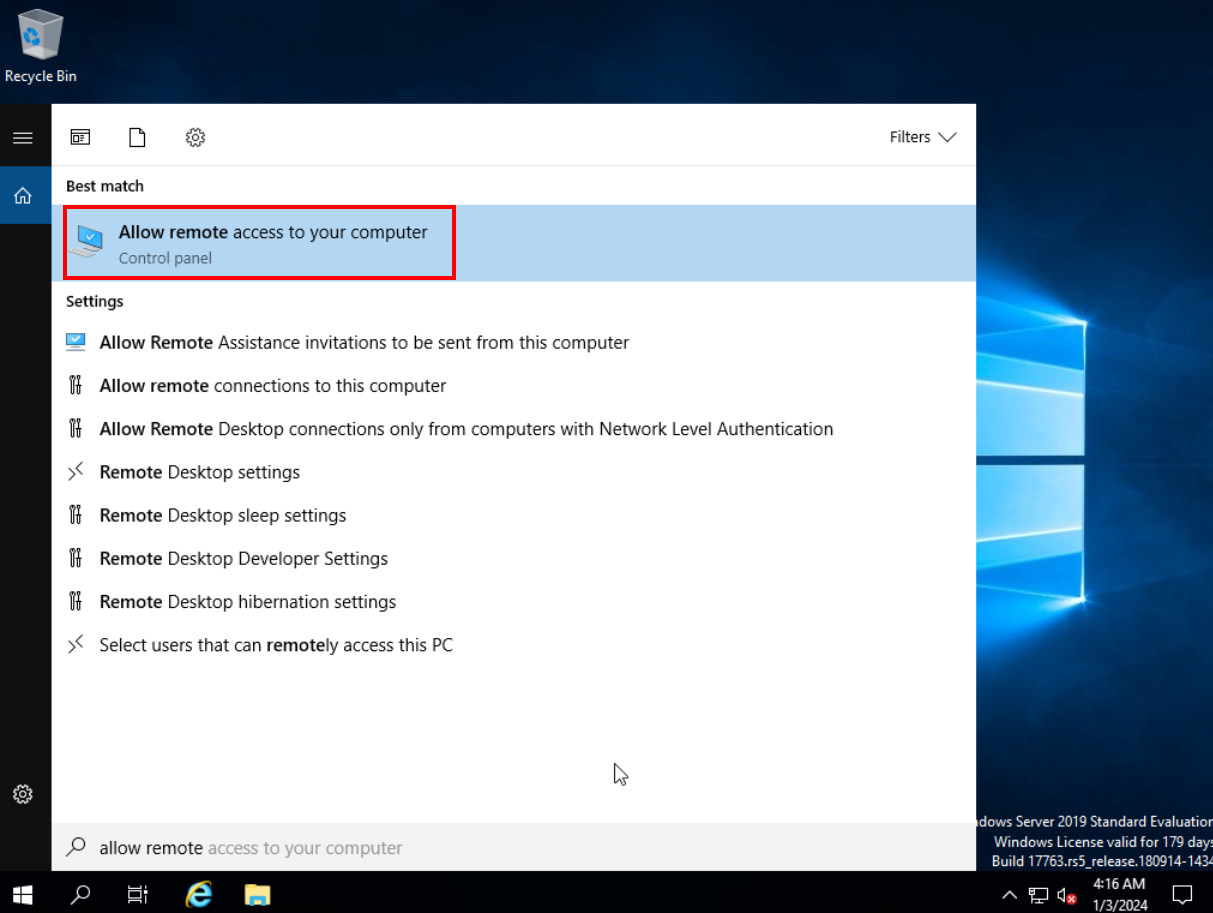The height and width of the screenshot is (913, 1213).
Task: Open Remote Desktop hibernation settings
Action: (247, 602)
